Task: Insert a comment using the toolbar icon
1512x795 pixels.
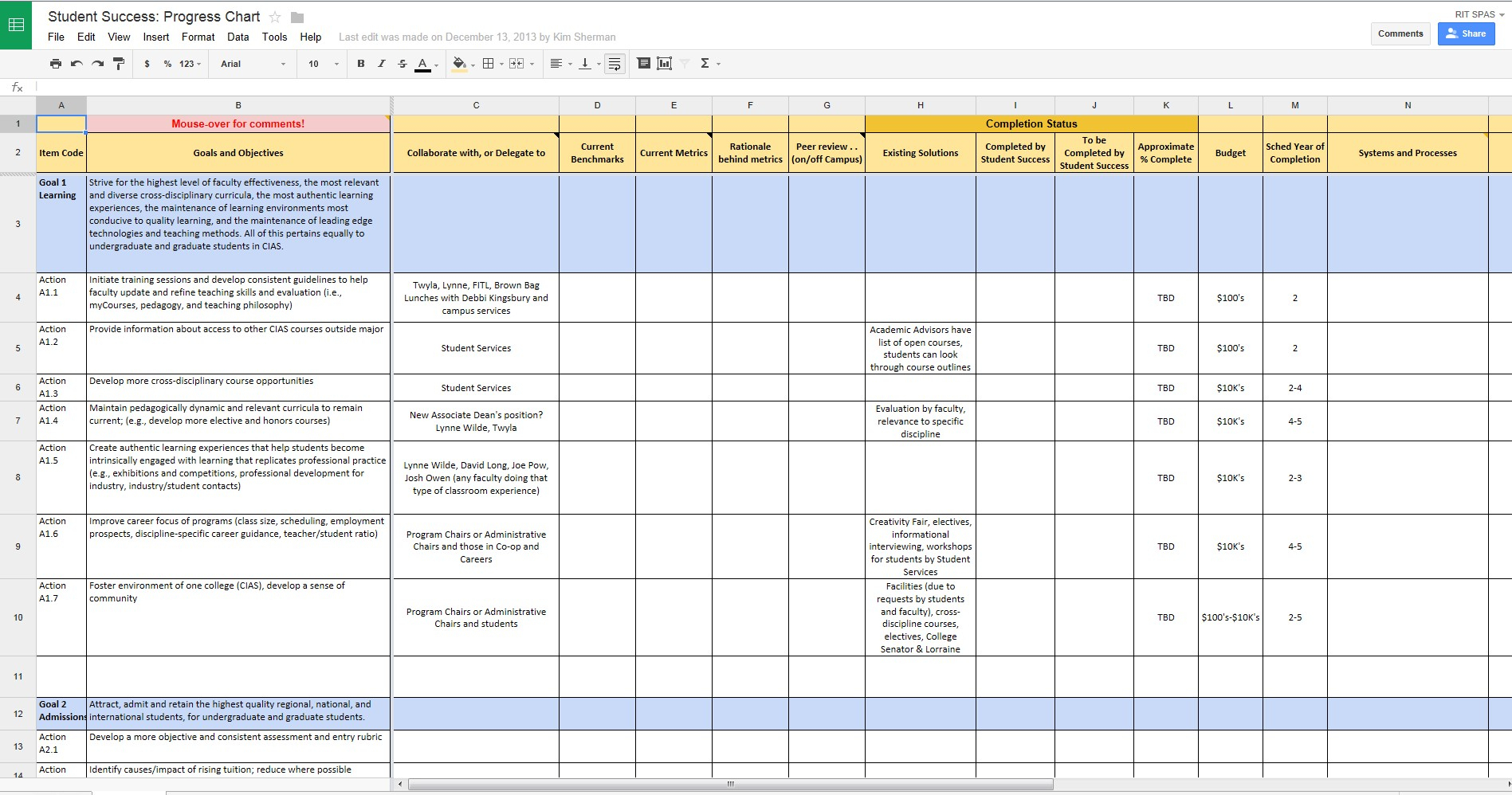Action: pos(643,64)
